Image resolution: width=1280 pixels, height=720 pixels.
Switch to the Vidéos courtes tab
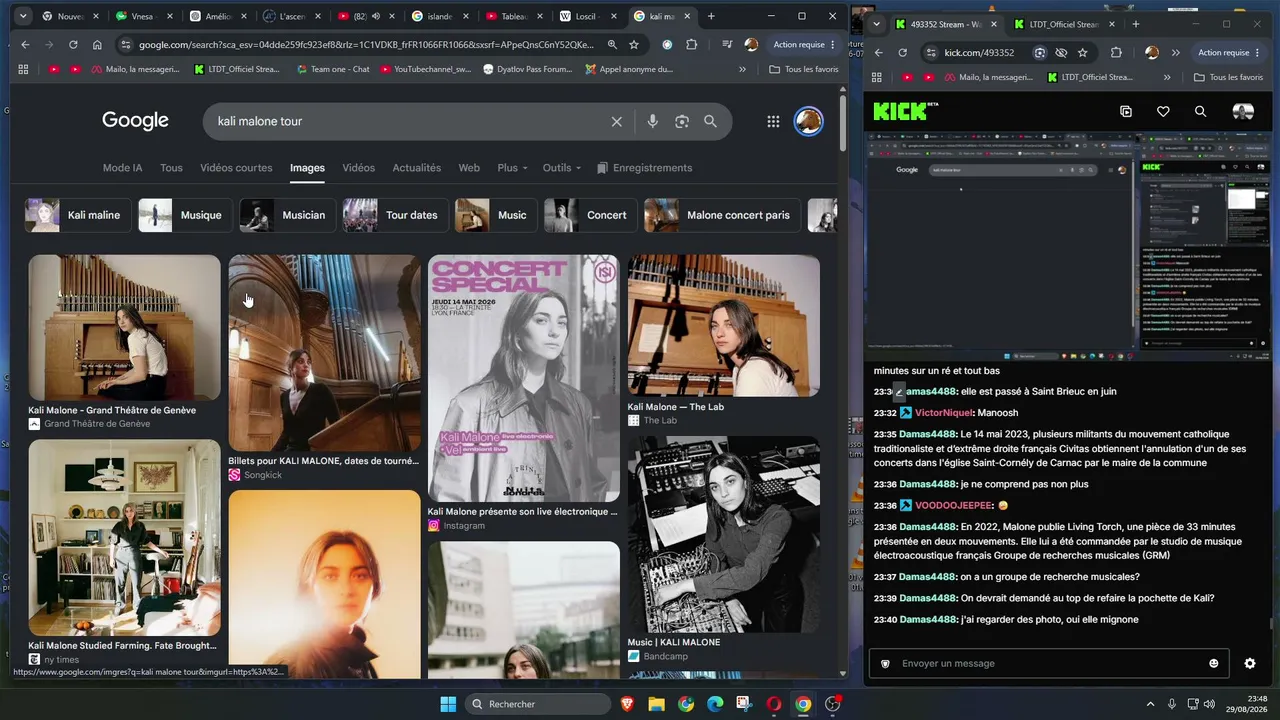pyautogui.click(x=236, y=168)
